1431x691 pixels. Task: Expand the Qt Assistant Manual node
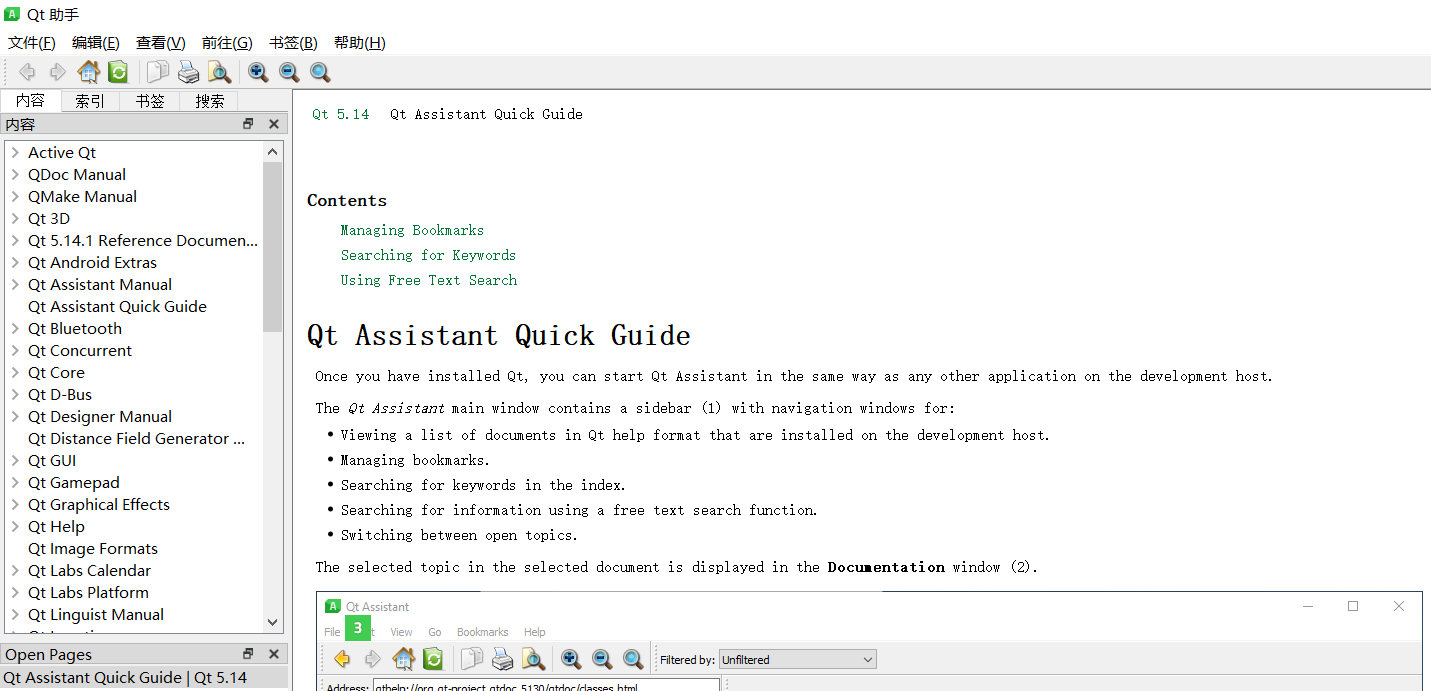pyautogui.click(x=15, y=285)
